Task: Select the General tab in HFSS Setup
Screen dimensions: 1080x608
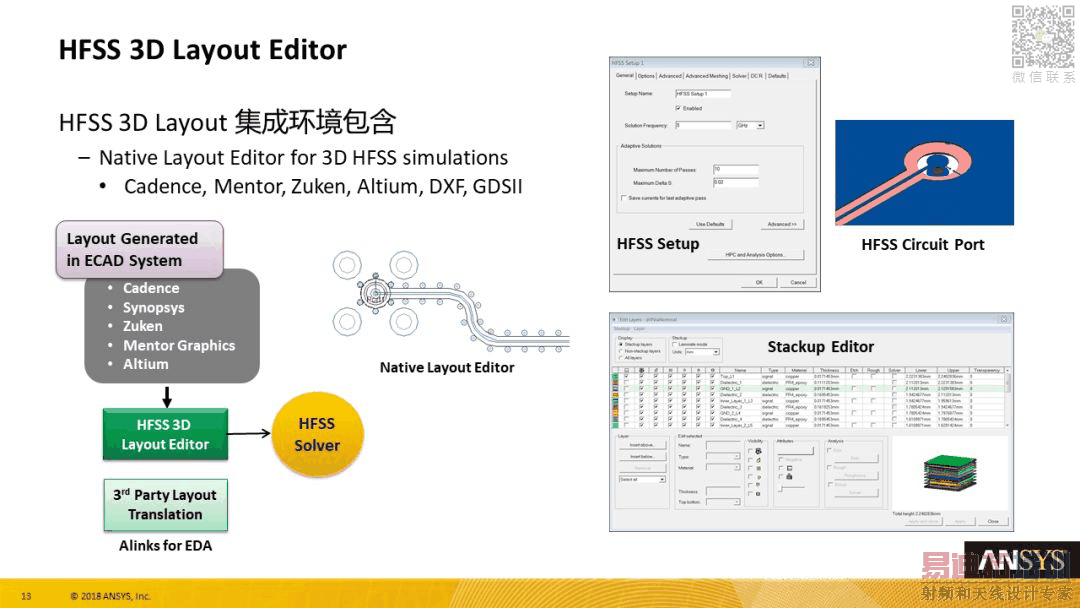Action: 625,75
